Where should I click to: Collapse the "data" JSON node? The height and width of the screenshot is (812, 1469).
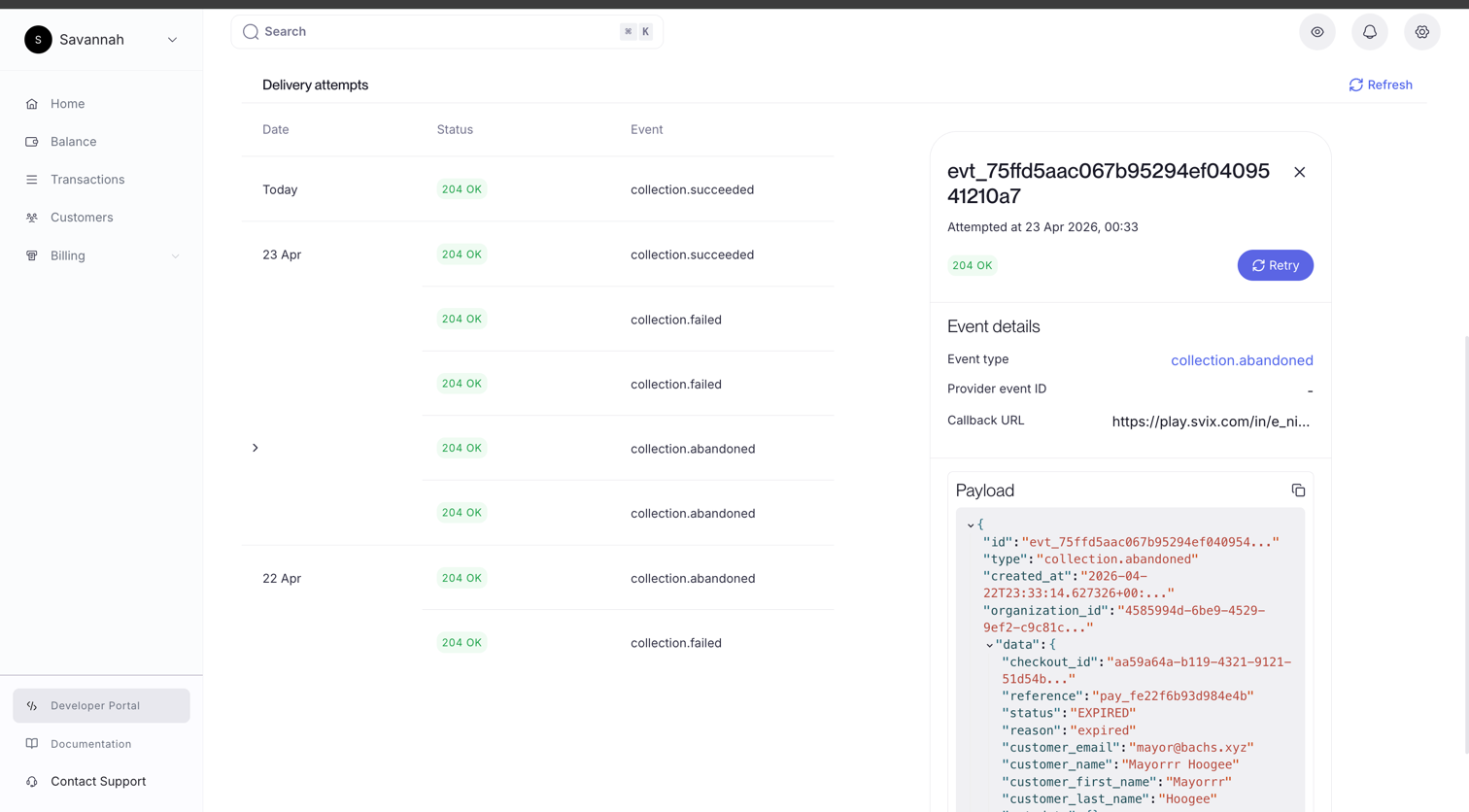pyautogui.click(x=990, y=645)
